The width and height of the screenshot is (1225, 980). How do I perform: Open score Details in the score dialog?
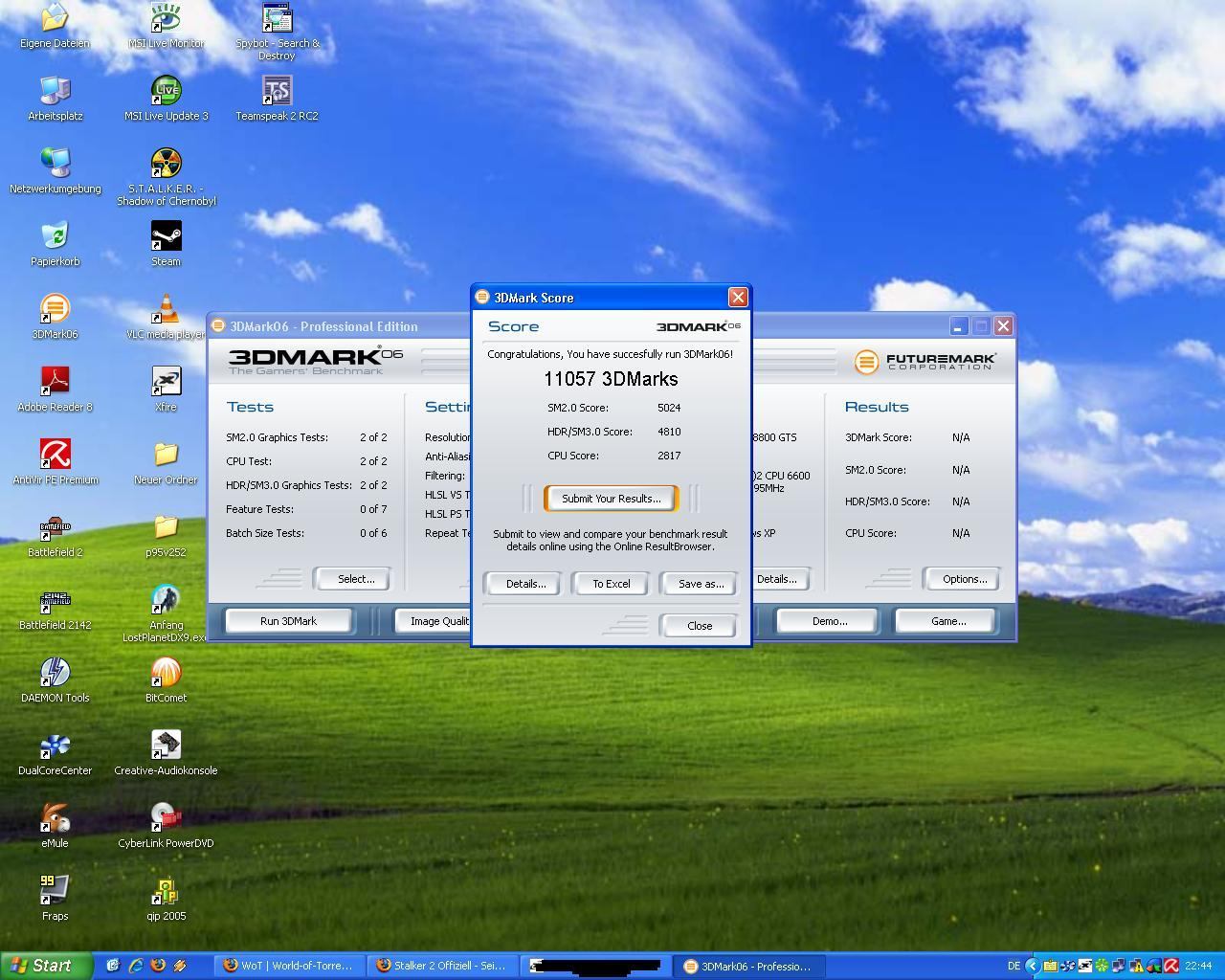pyautogui.click(x=525, y=584)
